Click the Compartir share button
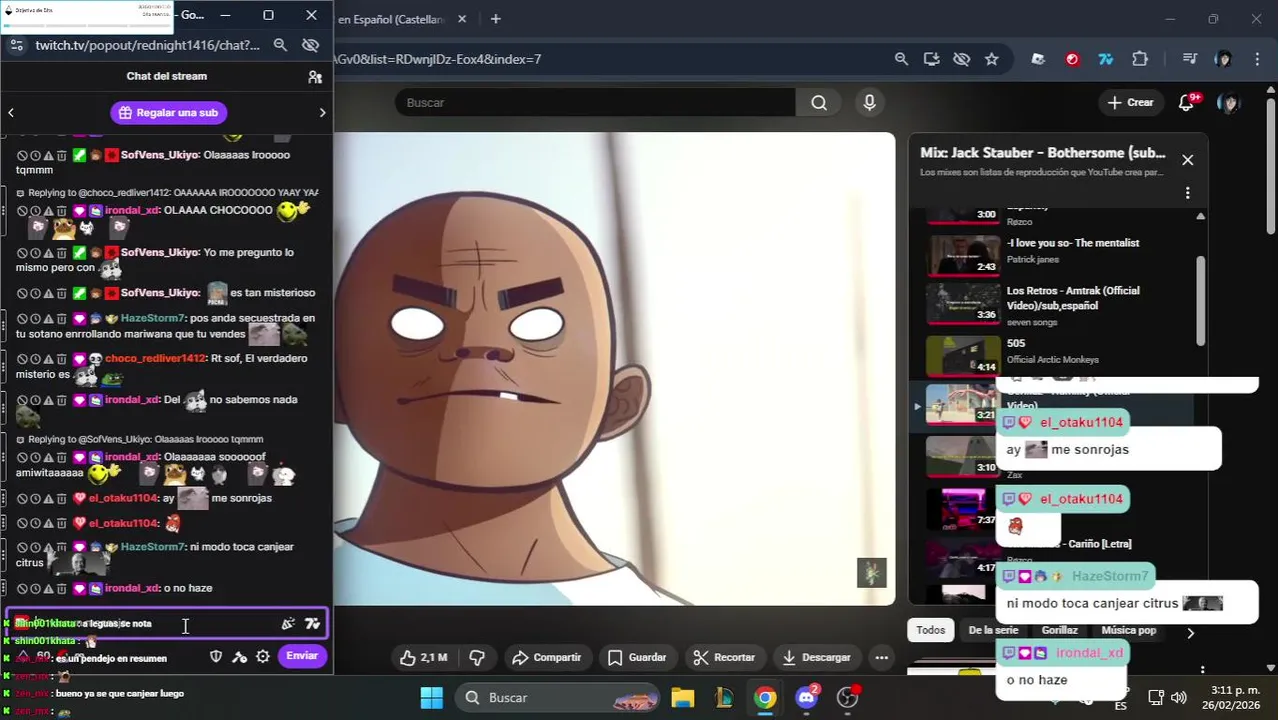The image size is (1278, 720). pos(546,658)
